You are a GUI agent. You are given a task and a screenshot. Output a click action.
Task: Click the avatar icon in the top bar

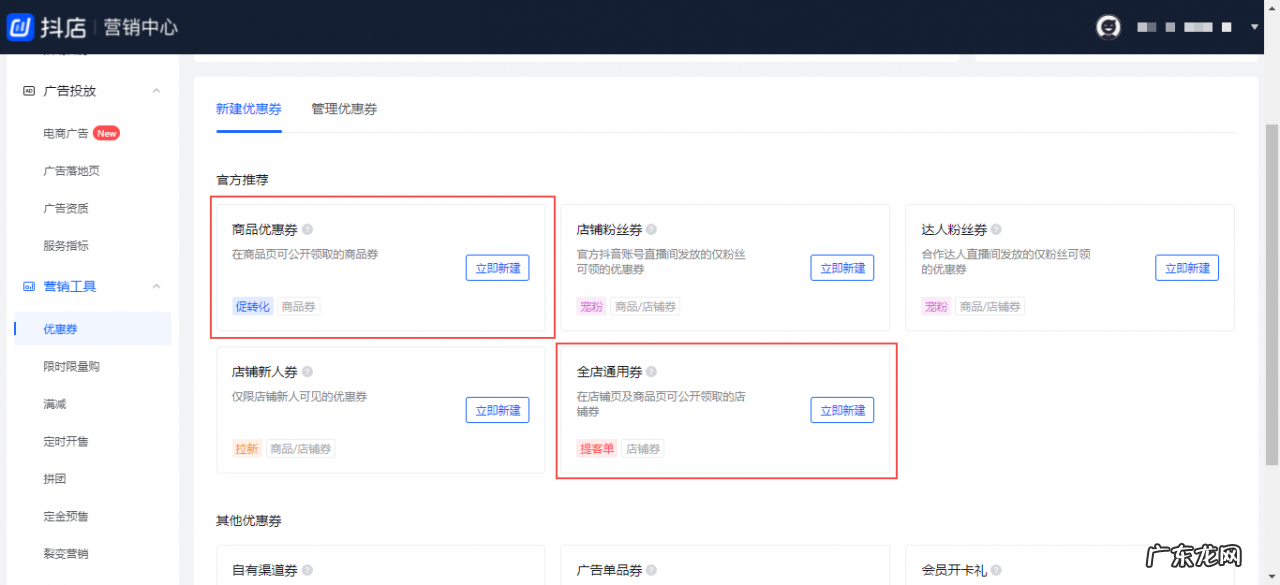click(x=1108, y=27)
